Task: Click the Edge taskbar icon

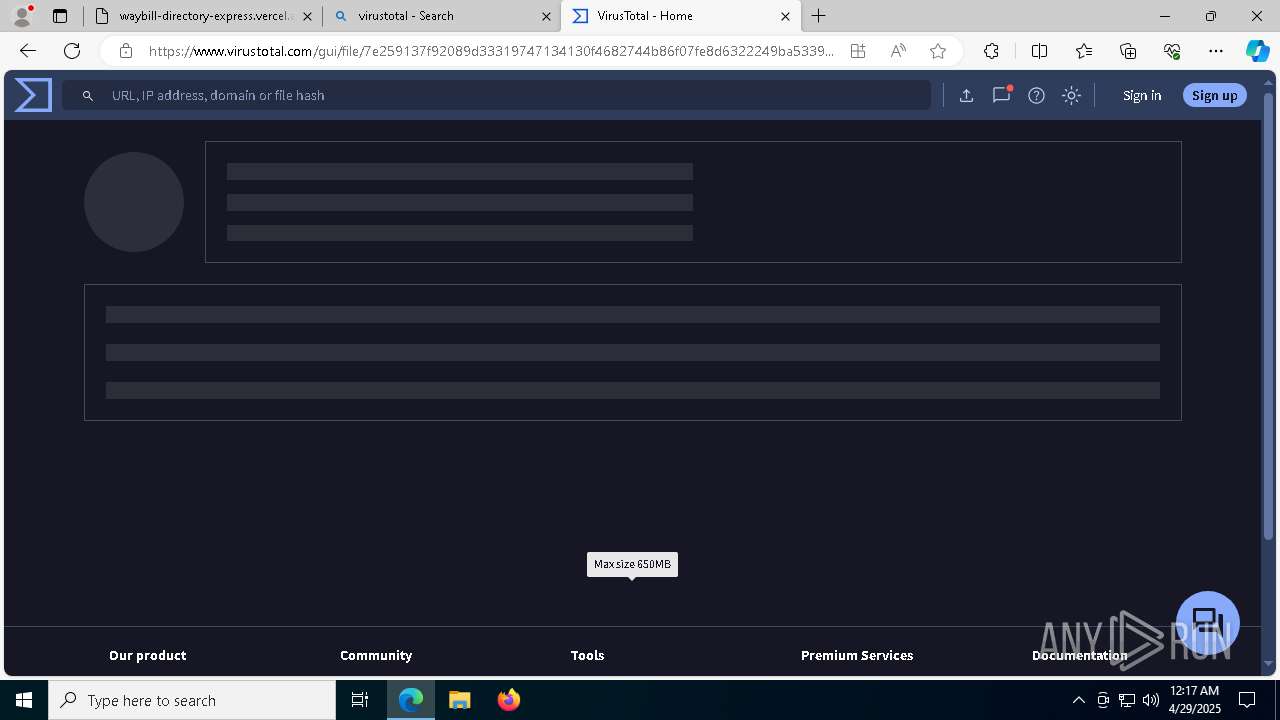Action: pos(411,700)
